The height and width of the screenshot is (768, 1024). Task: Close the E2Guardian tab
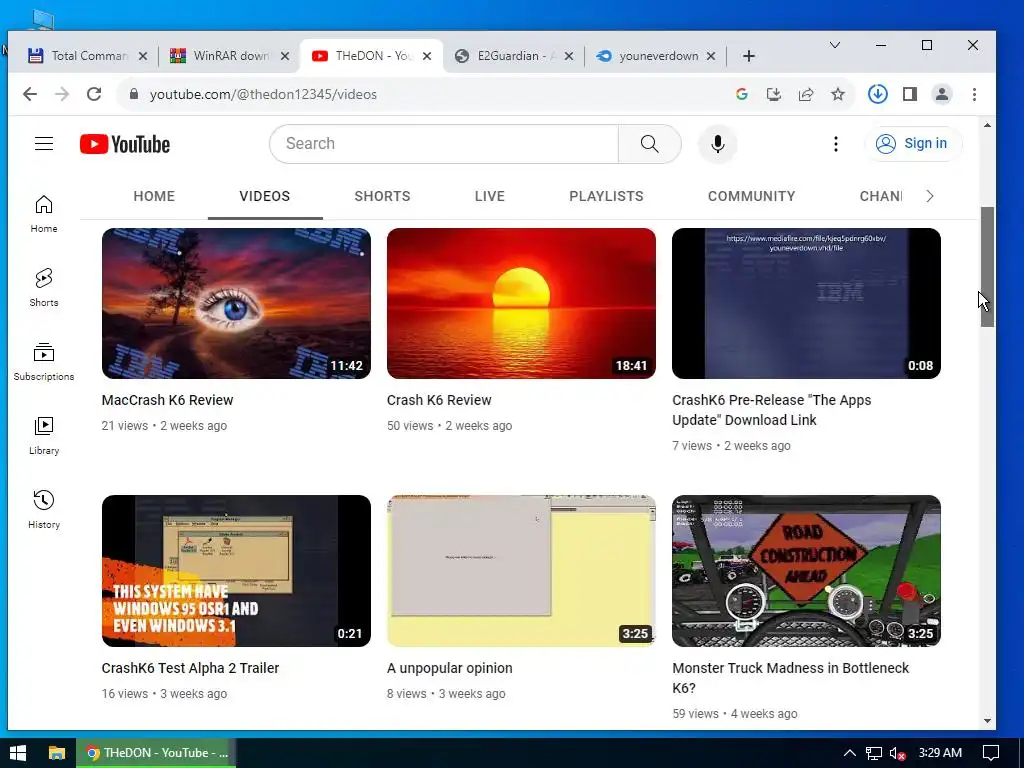[569, 56]
